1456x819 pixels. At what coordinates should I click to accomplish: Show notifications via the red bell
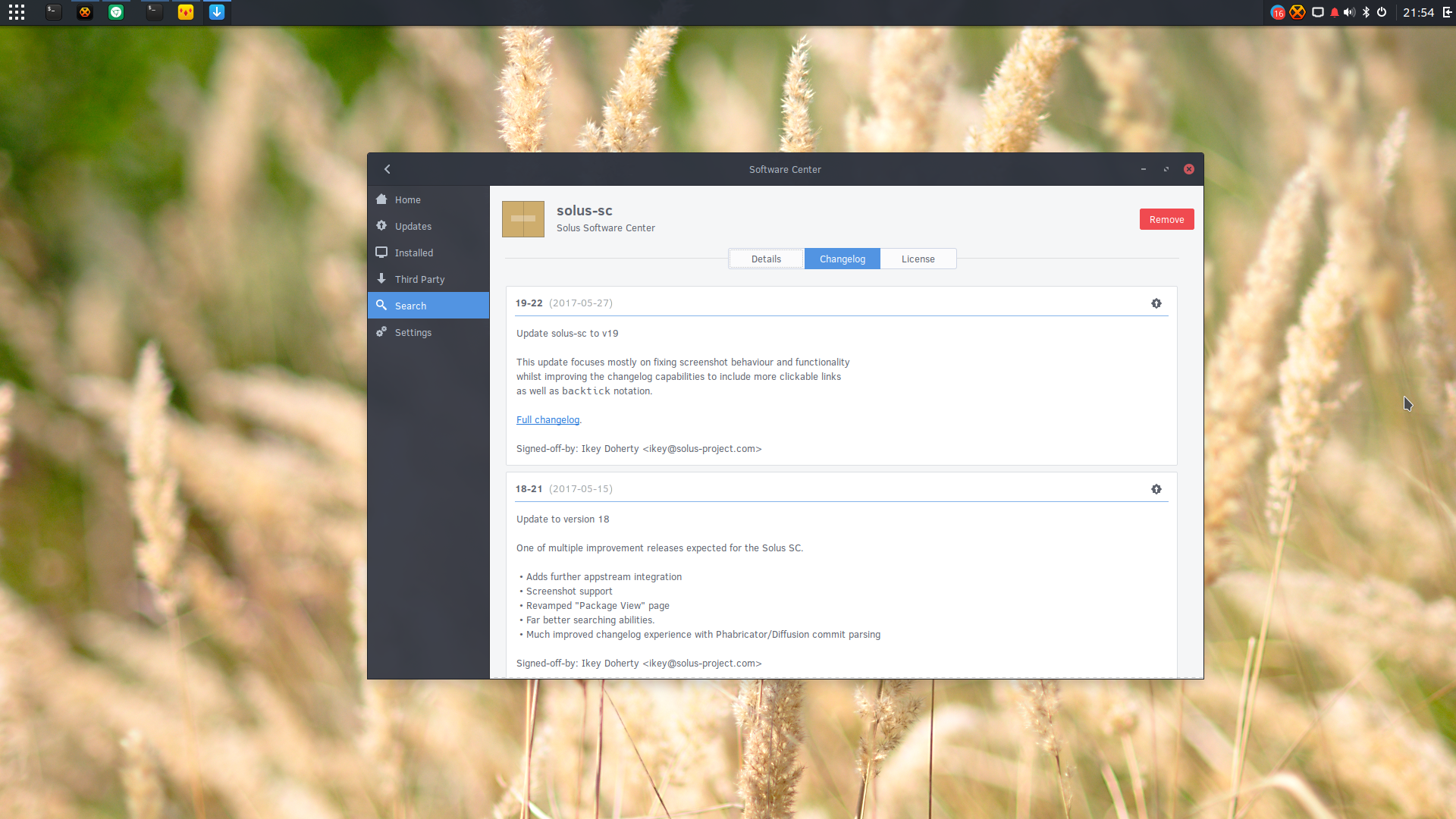(x=1335, y=12)
